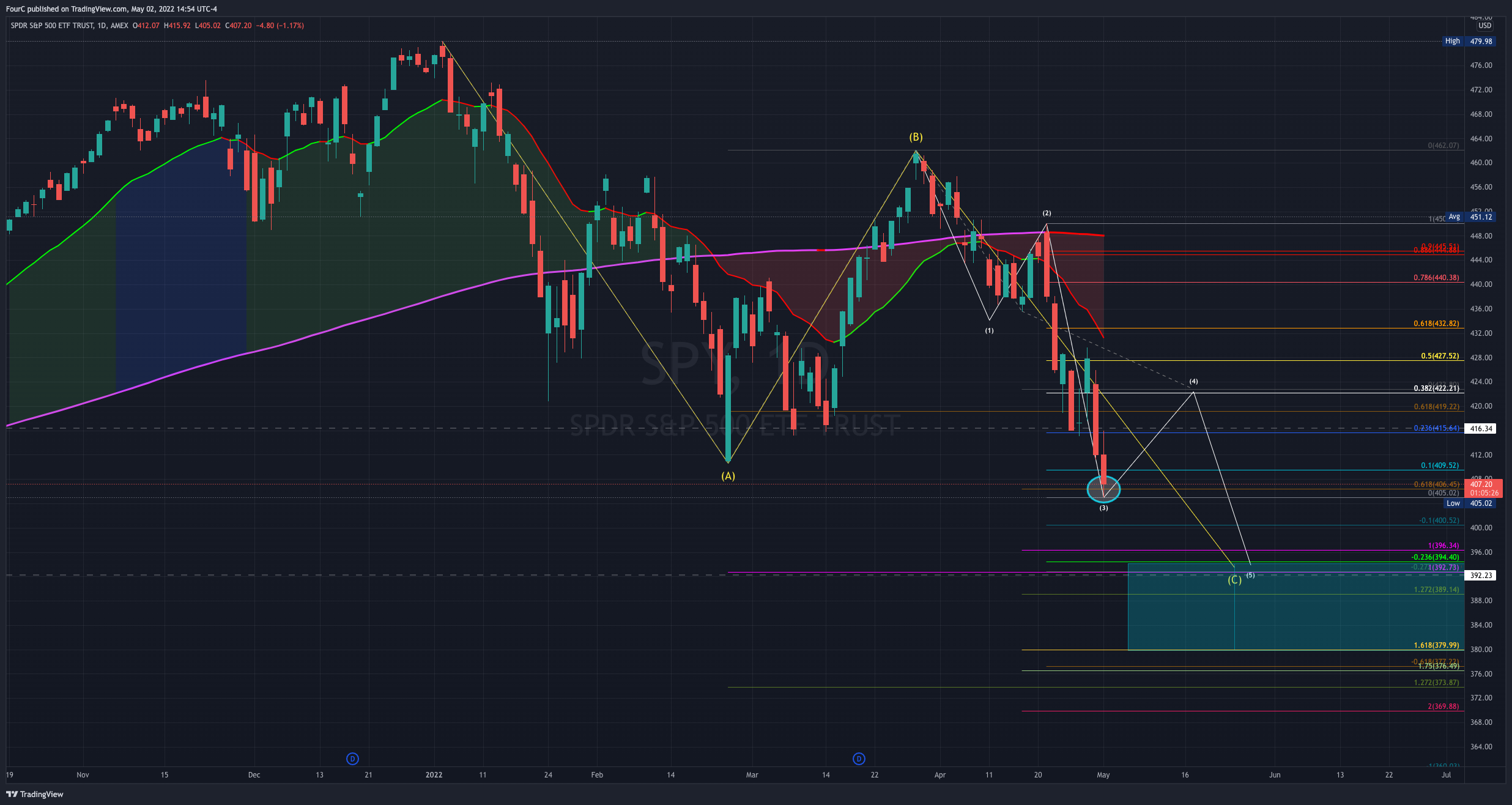1512x805 pixels.
Task: Click the TradingView logo in the footer
Action: tap(35, 794)
